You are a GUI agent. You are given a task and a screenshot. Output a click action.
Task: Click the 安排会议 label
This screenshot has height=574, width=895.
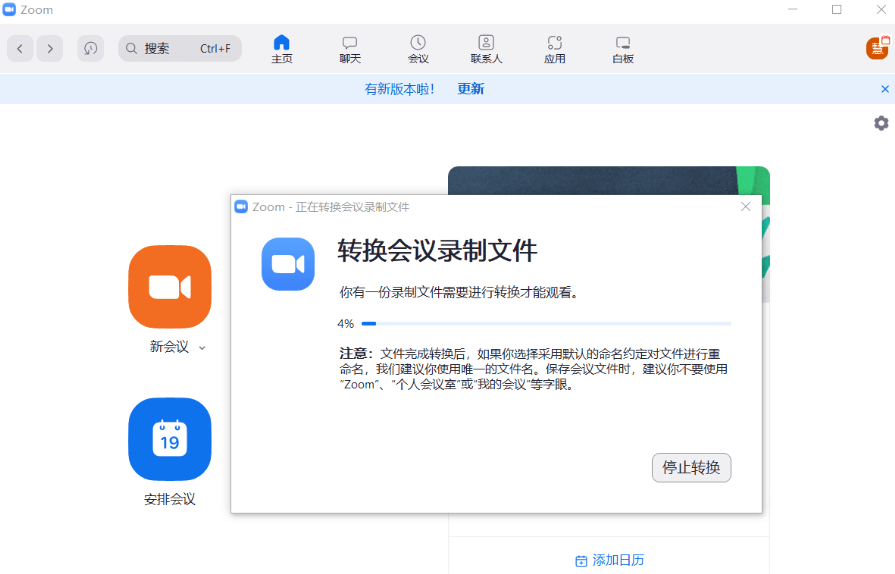pyautogui.click(x=170, y=500)
